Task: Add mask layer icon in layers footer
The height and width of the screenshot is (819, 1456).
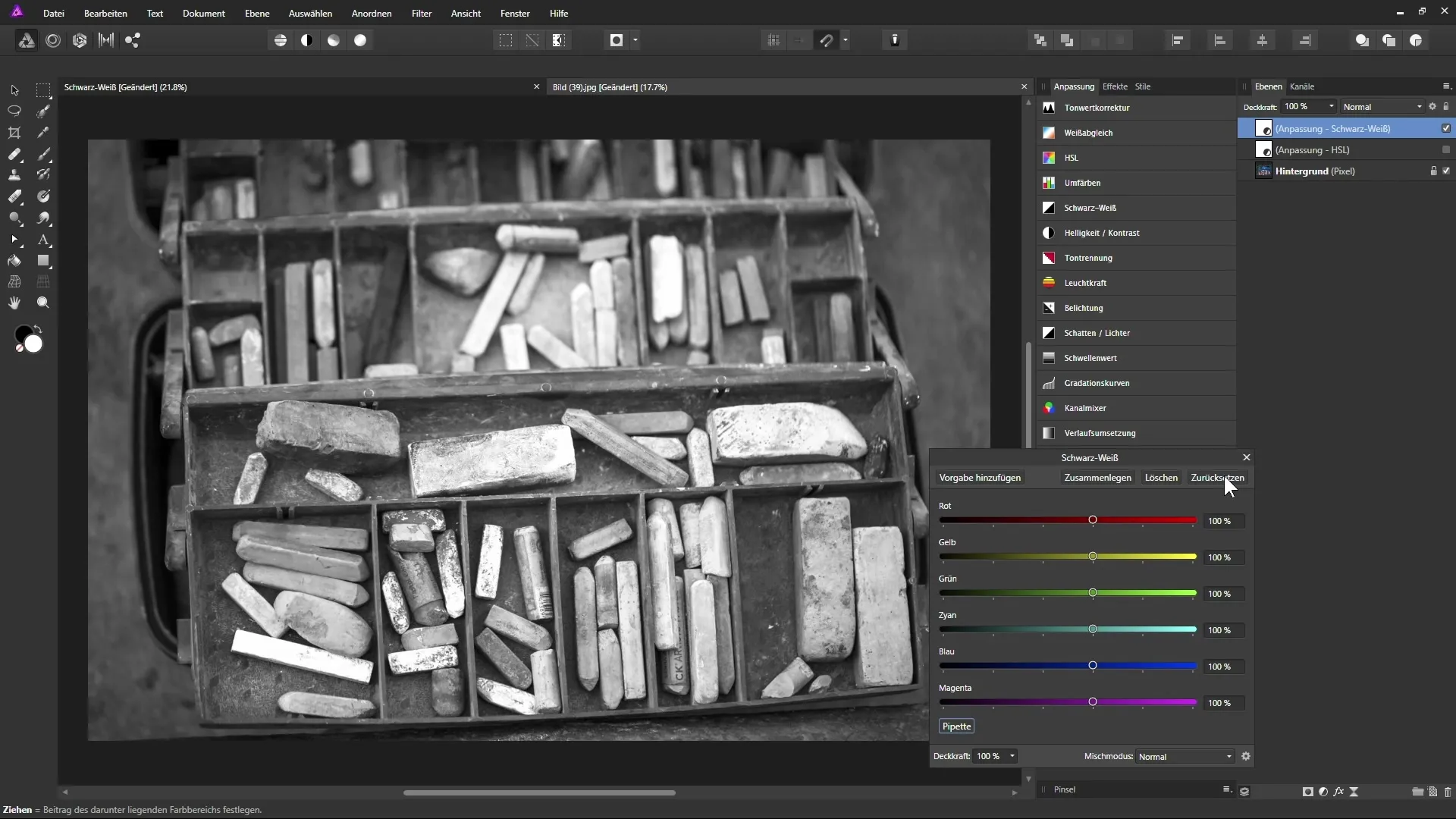Action: coord(1308,792)
